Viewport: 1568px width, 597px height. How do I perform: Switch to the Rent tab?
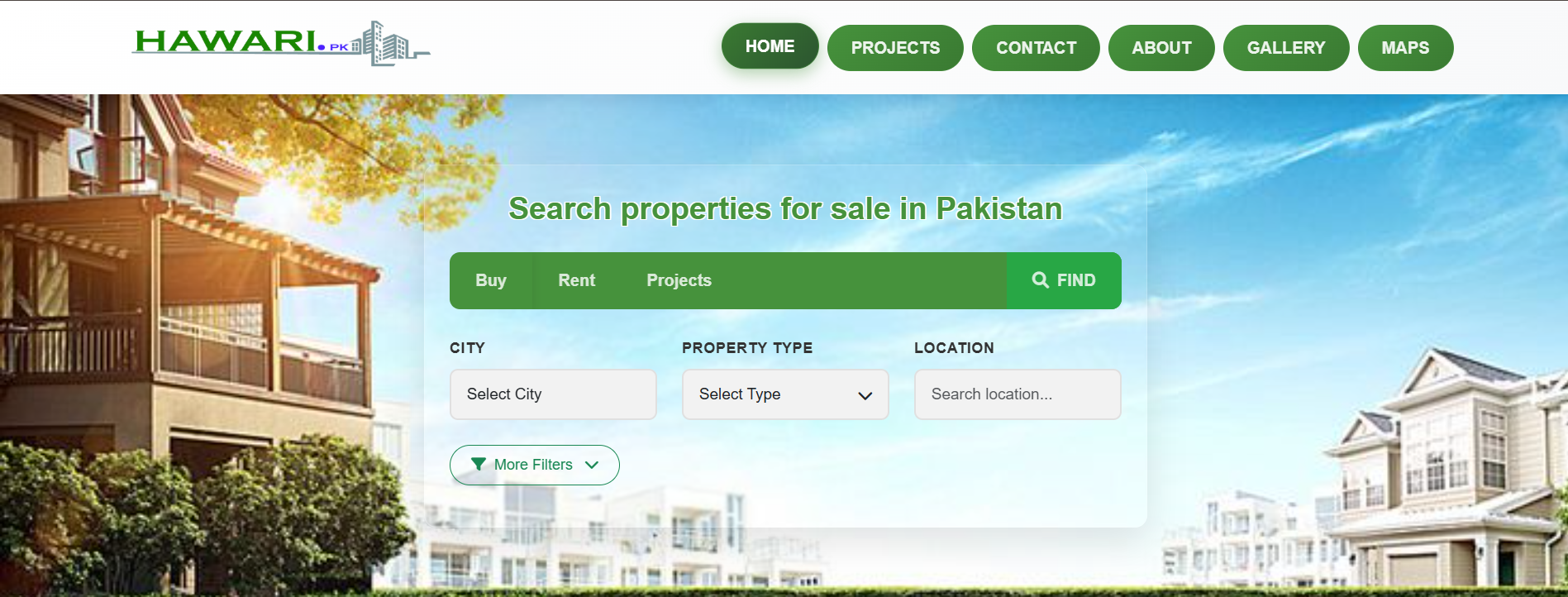point(576,280)
